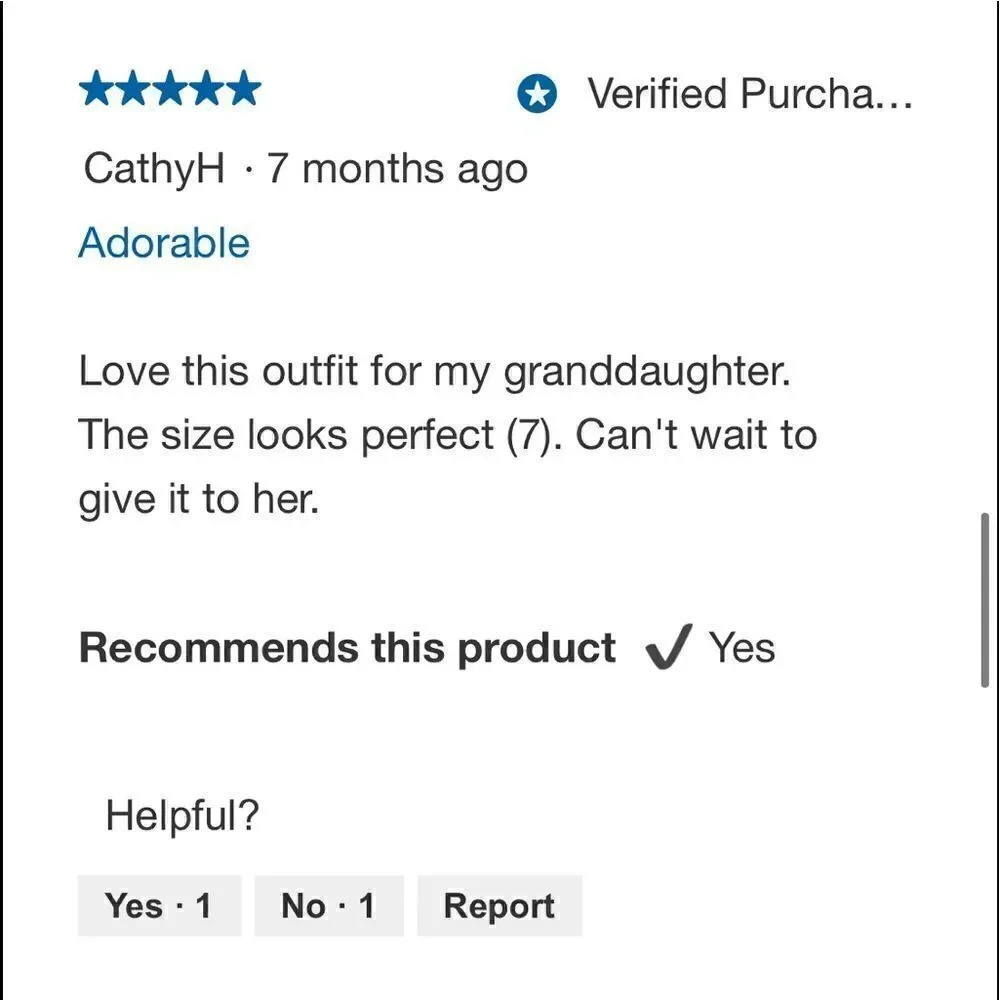
Task: Click the vertical scrollbar thumb
Action: click(985, 599)
